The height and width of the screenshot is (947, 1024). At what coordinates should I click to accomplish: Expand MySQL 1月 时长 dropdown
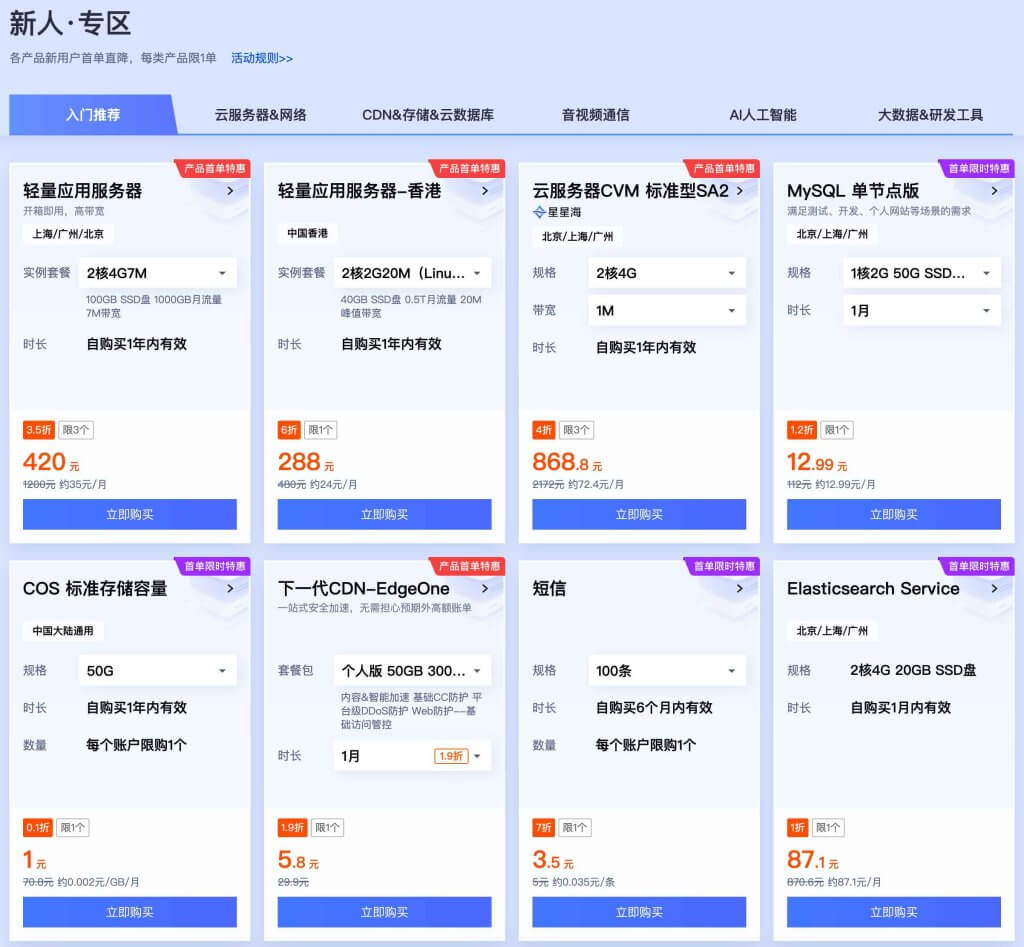click(922, 311)
